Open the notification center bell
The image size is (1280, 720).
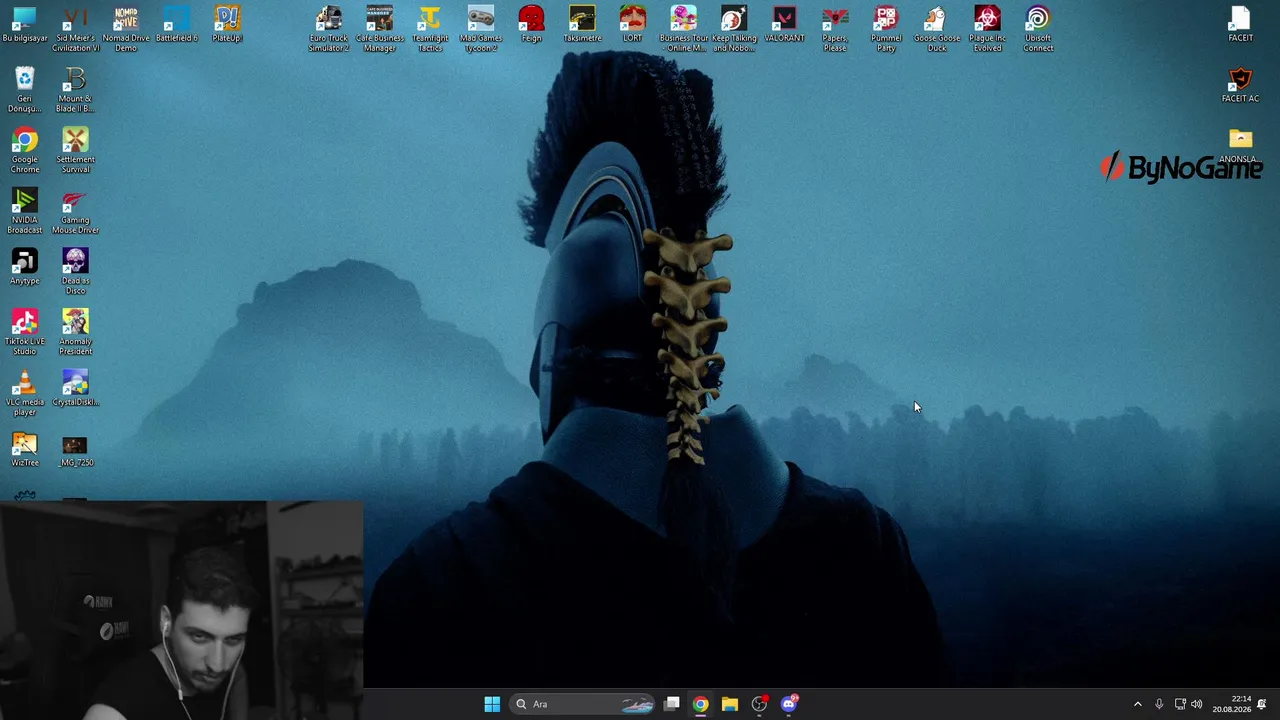tap(1262, 704)
